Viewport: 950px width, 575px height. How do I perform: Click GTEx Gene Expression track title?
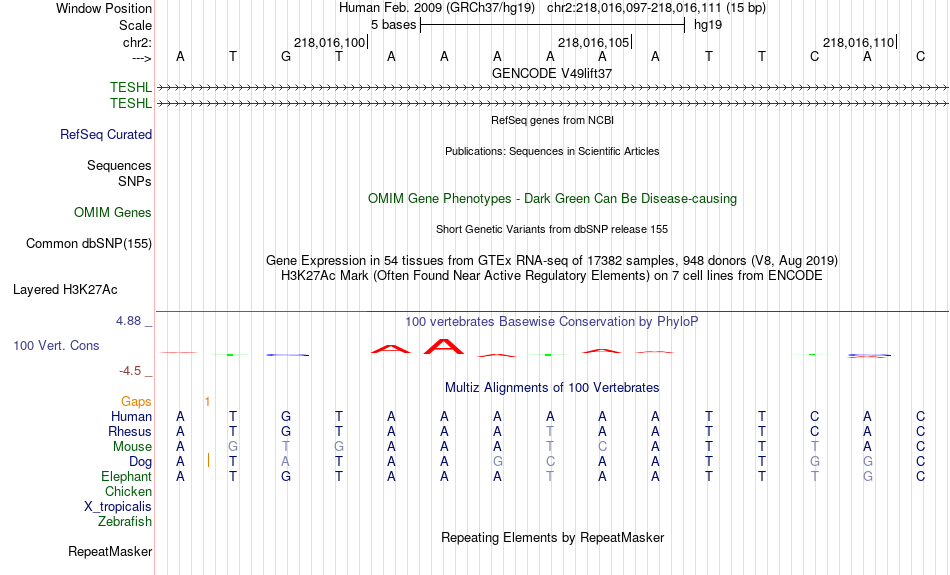(552, 261)
